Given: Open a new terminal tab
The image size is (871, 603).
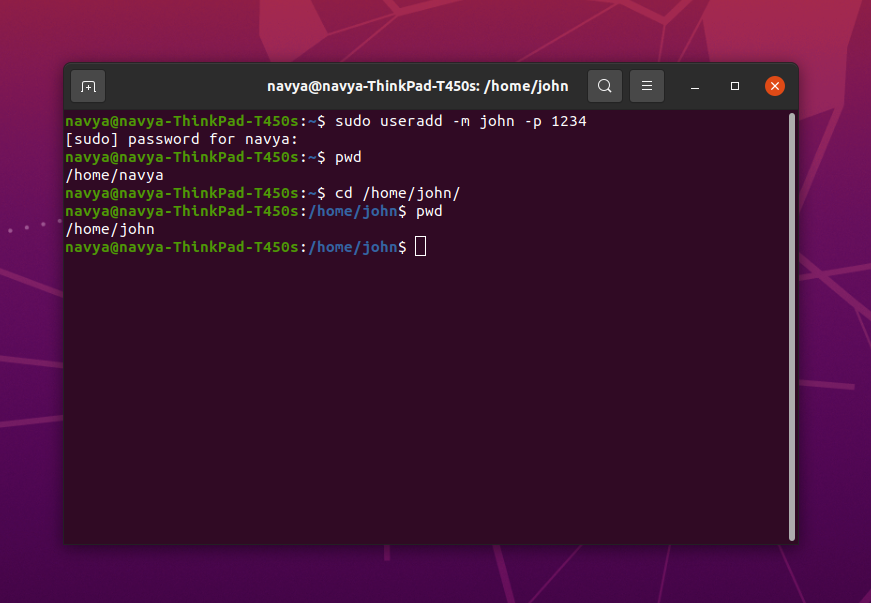Looking at the screenshot, I should (87, 86).
